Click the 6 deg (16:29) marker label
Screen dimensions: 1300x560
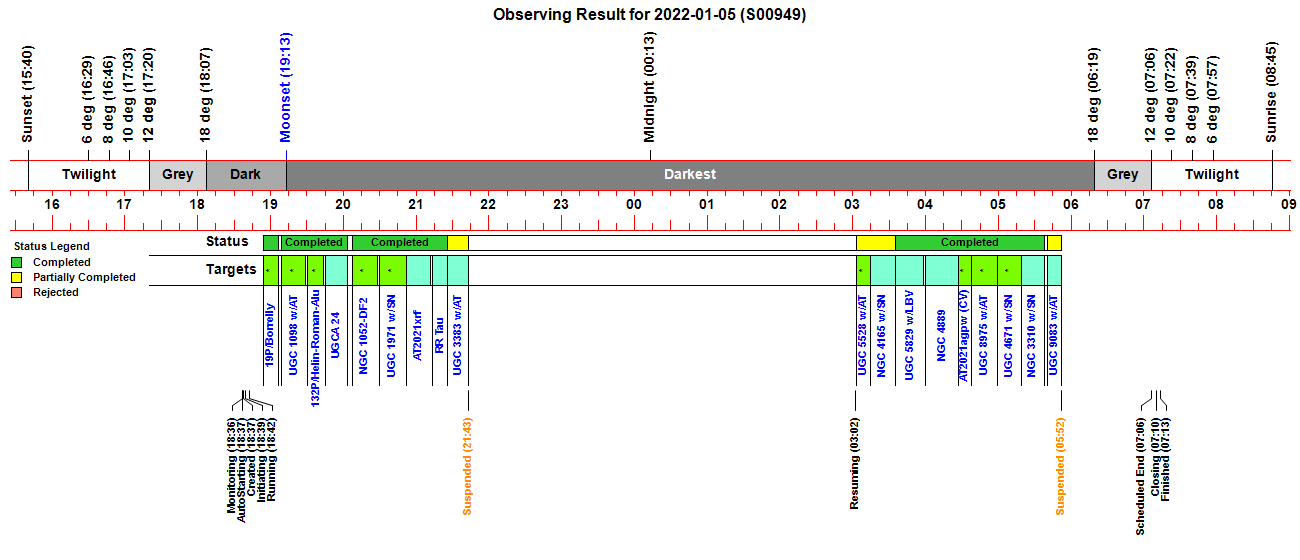click(x=88, y=100)
